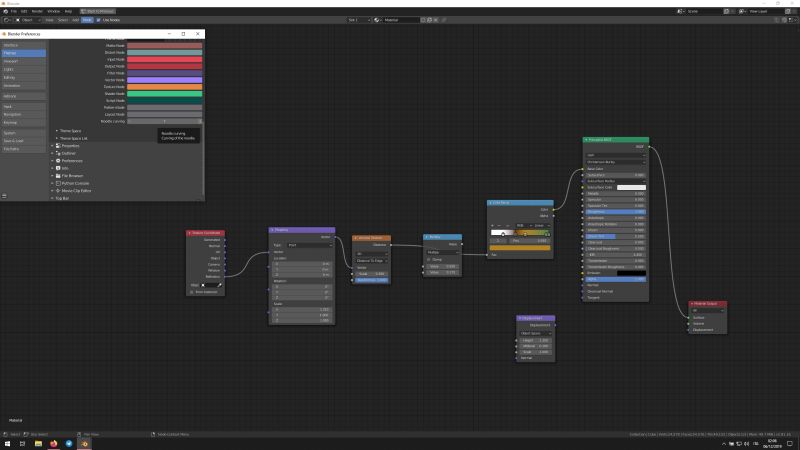
Task: Open the File menu
Action: coord(14,11)
